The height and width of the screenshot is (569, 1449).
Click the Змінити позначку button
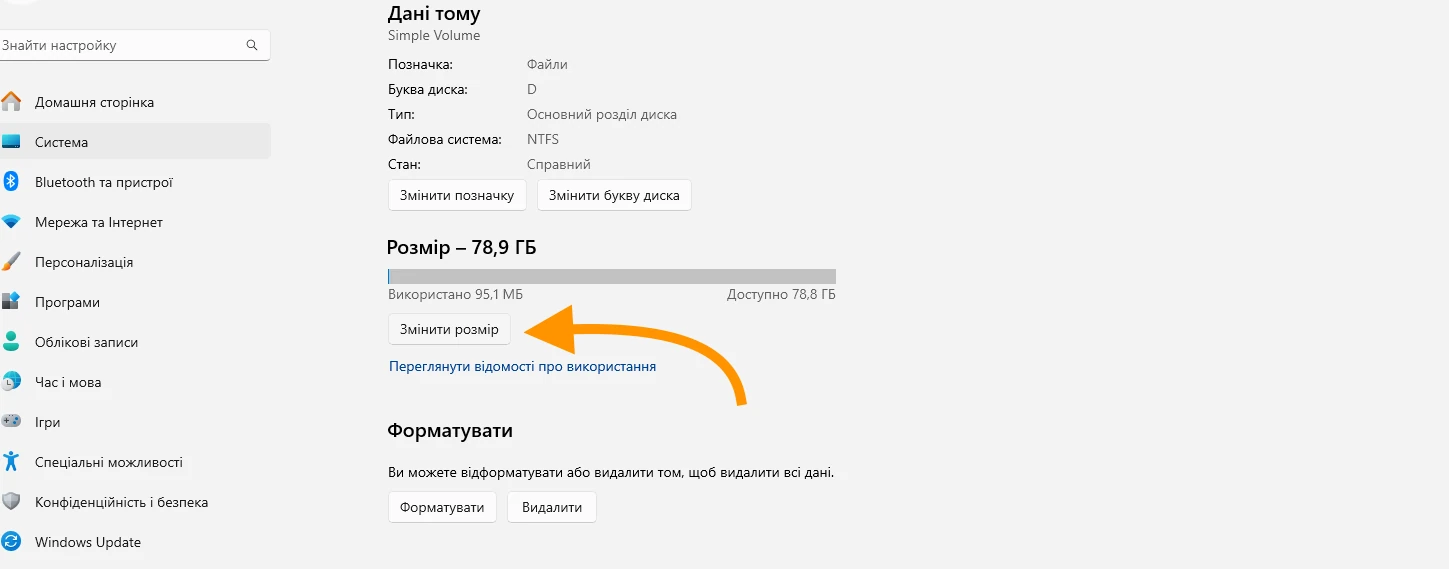tap(457, 195)
